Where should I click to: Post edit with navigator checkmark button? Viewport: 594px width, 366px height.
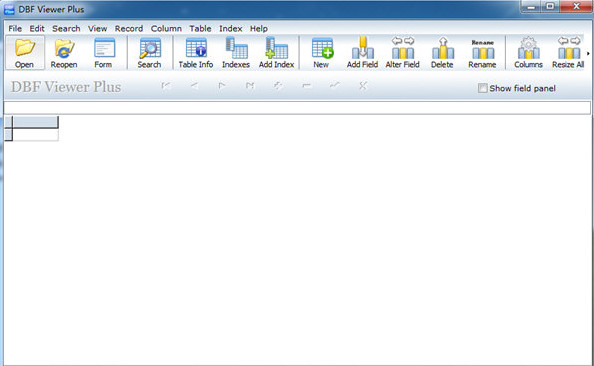click(x=335, y=86)
